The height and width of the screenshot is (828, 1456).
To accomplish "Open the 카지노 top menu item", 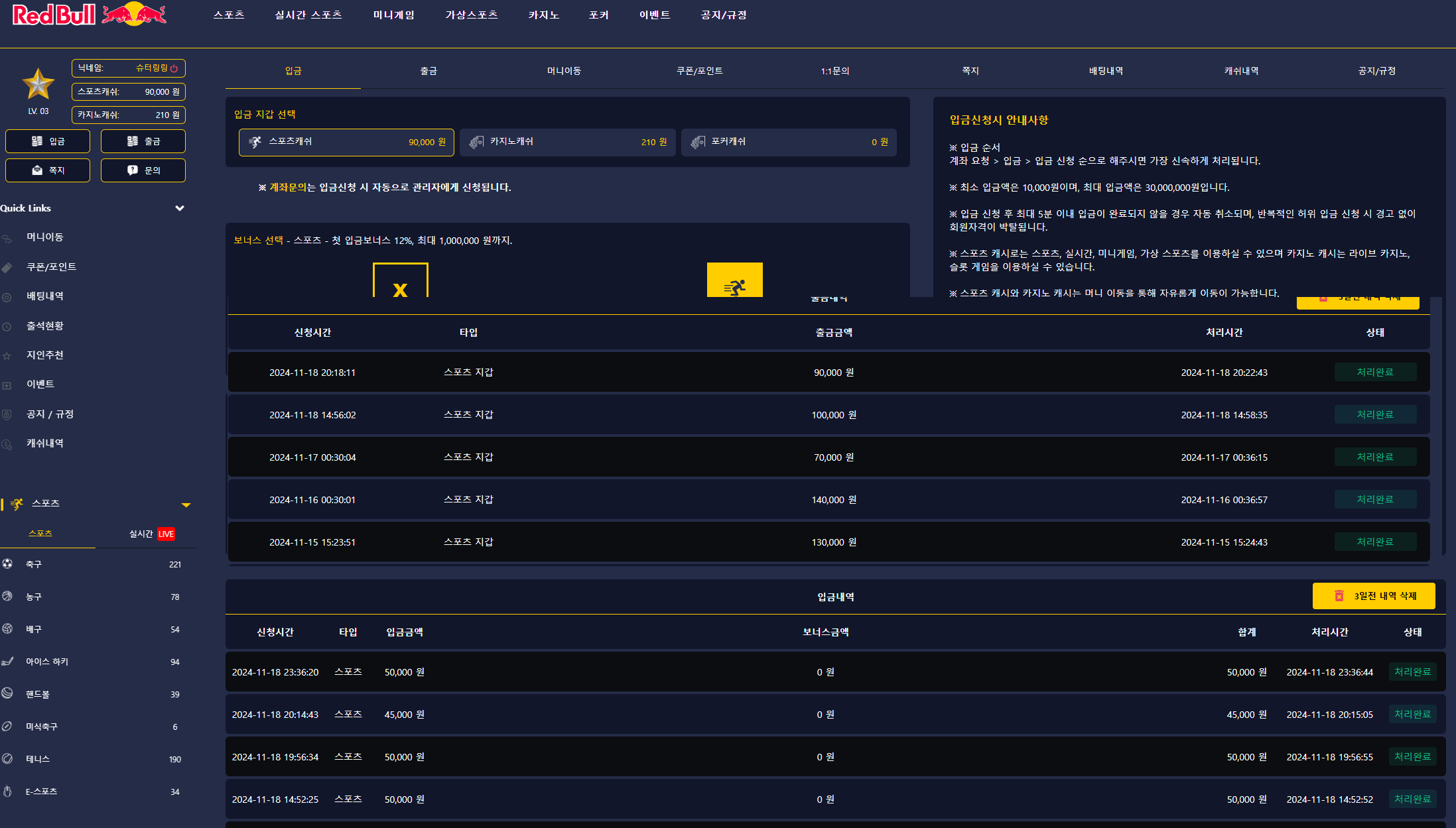I will point(543,15).
